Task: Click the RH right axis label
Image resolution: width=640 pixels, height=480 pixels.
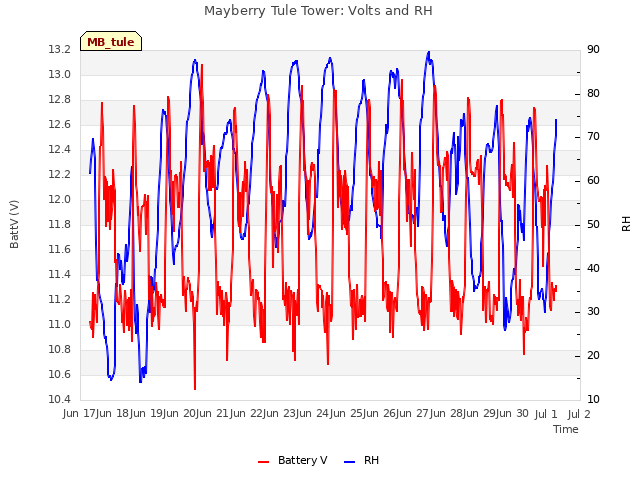Action: pyautogui.click(x=626, y=224)
